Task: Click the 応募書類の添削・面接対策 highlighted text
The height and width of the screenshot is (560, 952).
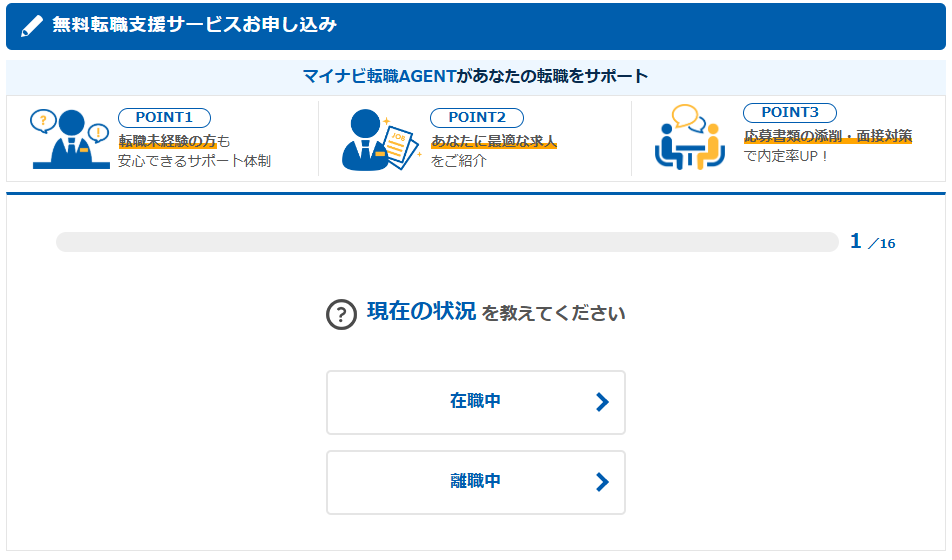Action: click(x=827, y=136)
